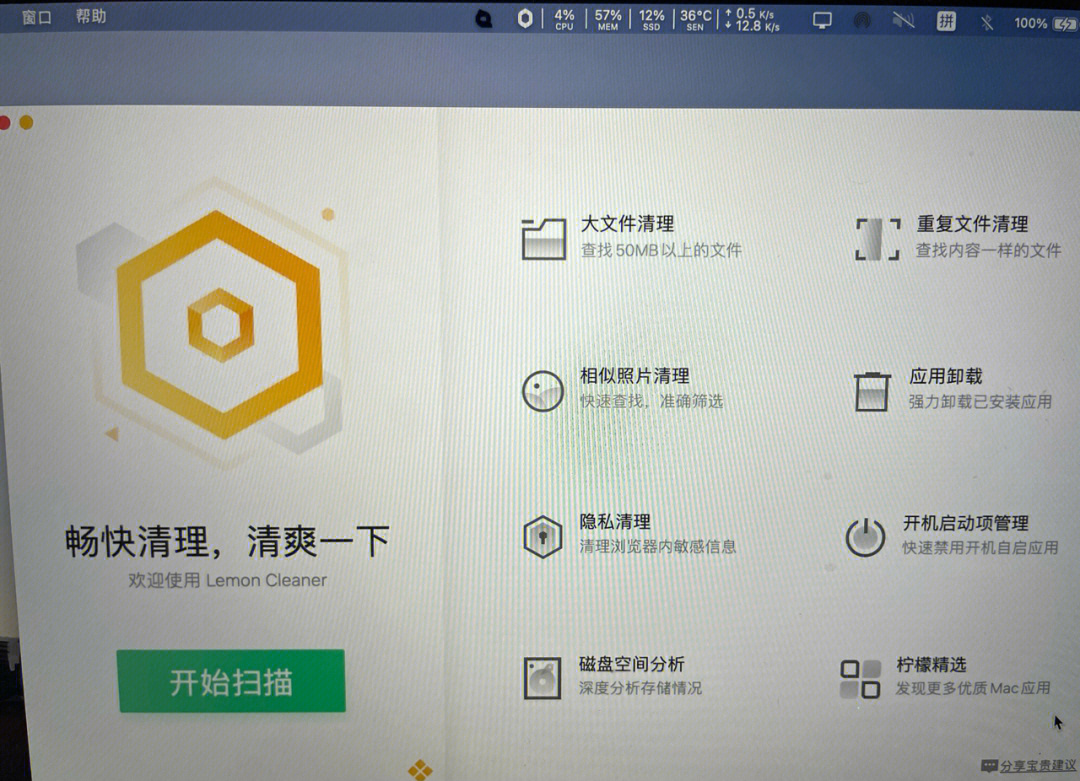The image size is (1080, 781).
Task: Select the 柠檬精选 title
Action: 931,665
